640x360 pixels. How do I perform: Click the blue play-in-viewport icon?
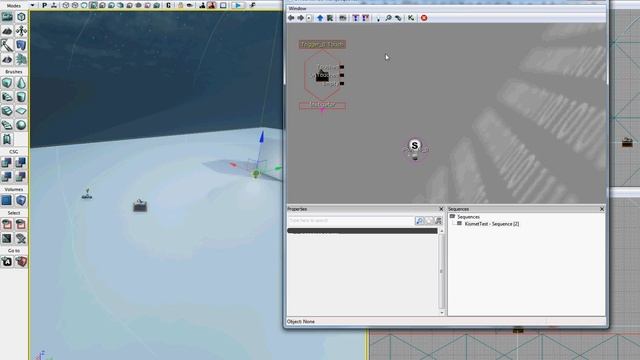point(238,5)
